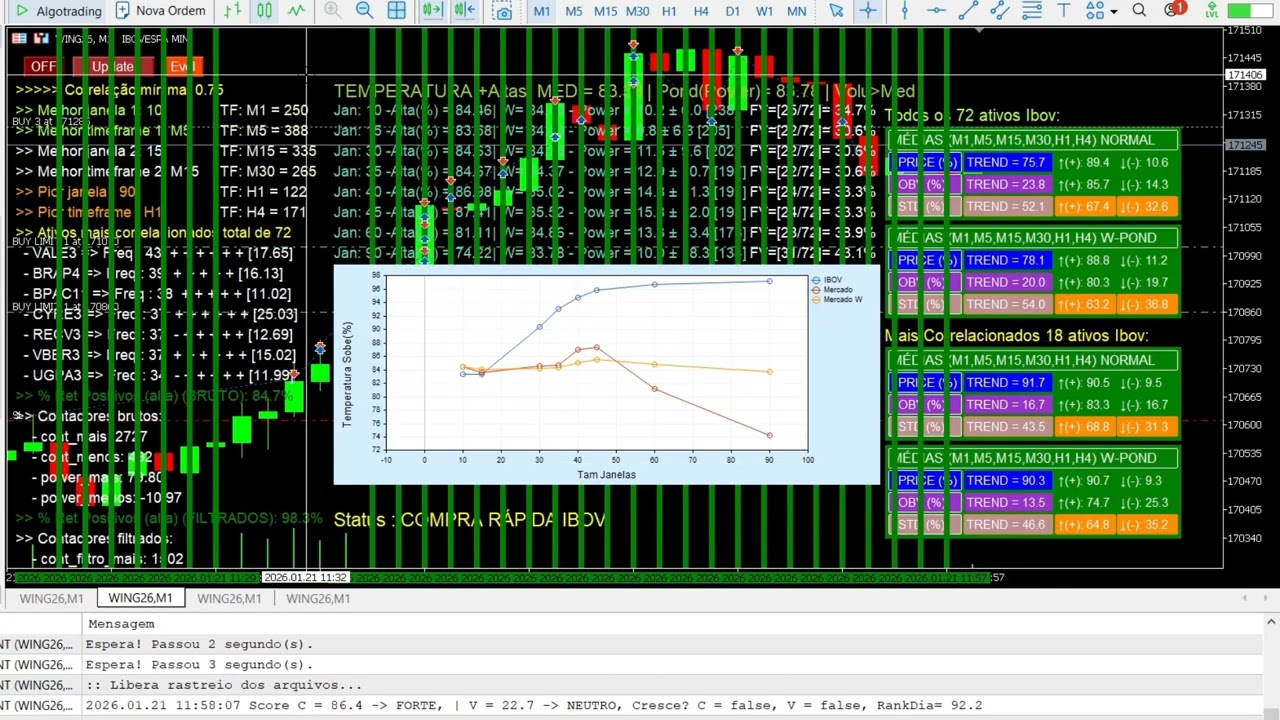Draw a vertical line on the chart
This screenshot has width=1280, height=720.
click(x=904, y=11)
